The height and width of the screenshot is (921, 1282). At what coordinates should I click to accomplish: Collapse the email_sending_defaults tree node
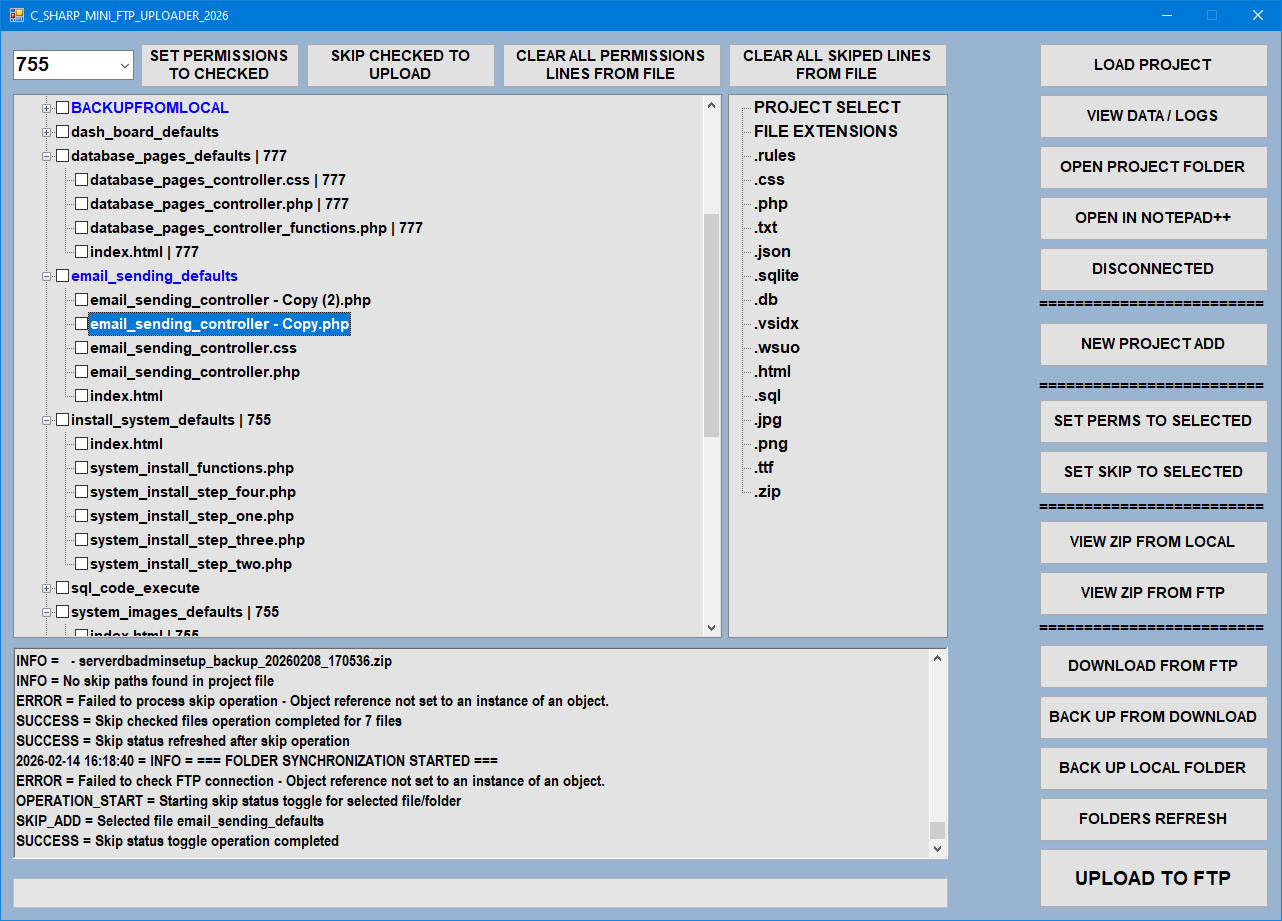coord(46,276)
